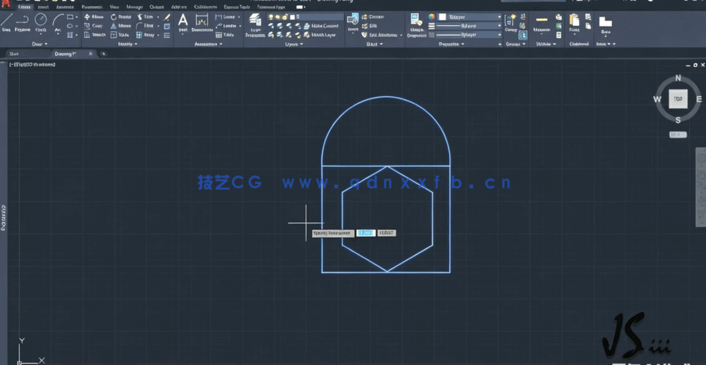The width and height of the screenshot is (706, 365).
Task: Switch to the View ribbon tab
Action: (114, 7)
